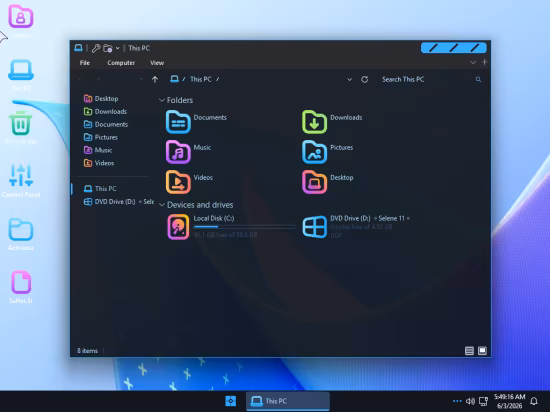Open the Music folder icon
The height and width of the screenshot is (412, 550).
pyautogui.click(x=178, y=152)
